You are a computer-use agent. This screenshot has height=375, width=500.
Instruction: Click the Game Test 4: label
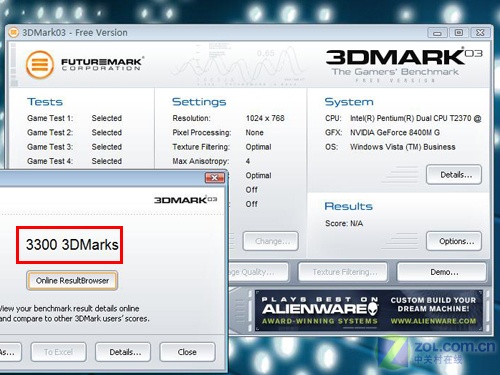pos(50,161)
